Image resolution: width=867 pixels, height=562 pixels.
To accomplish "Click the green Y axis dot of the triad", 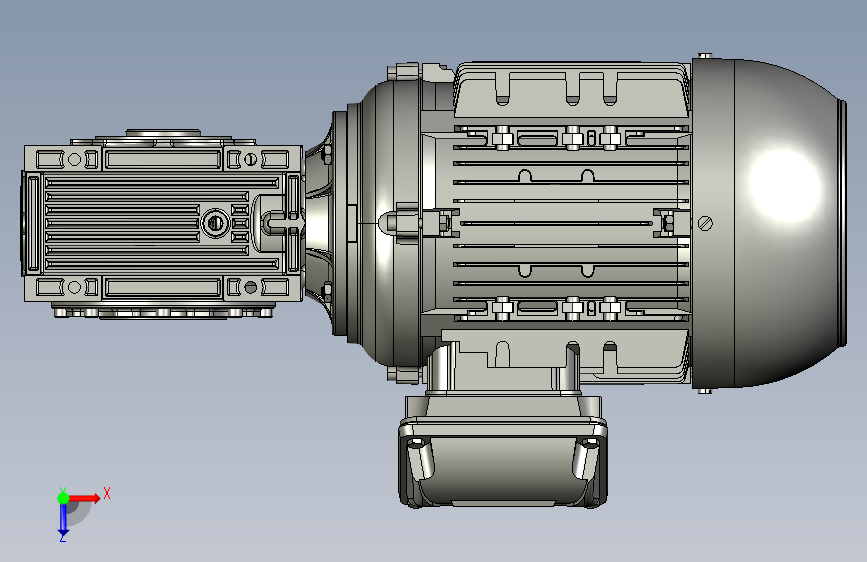I will pyautogui.click(x=64, y=498).
